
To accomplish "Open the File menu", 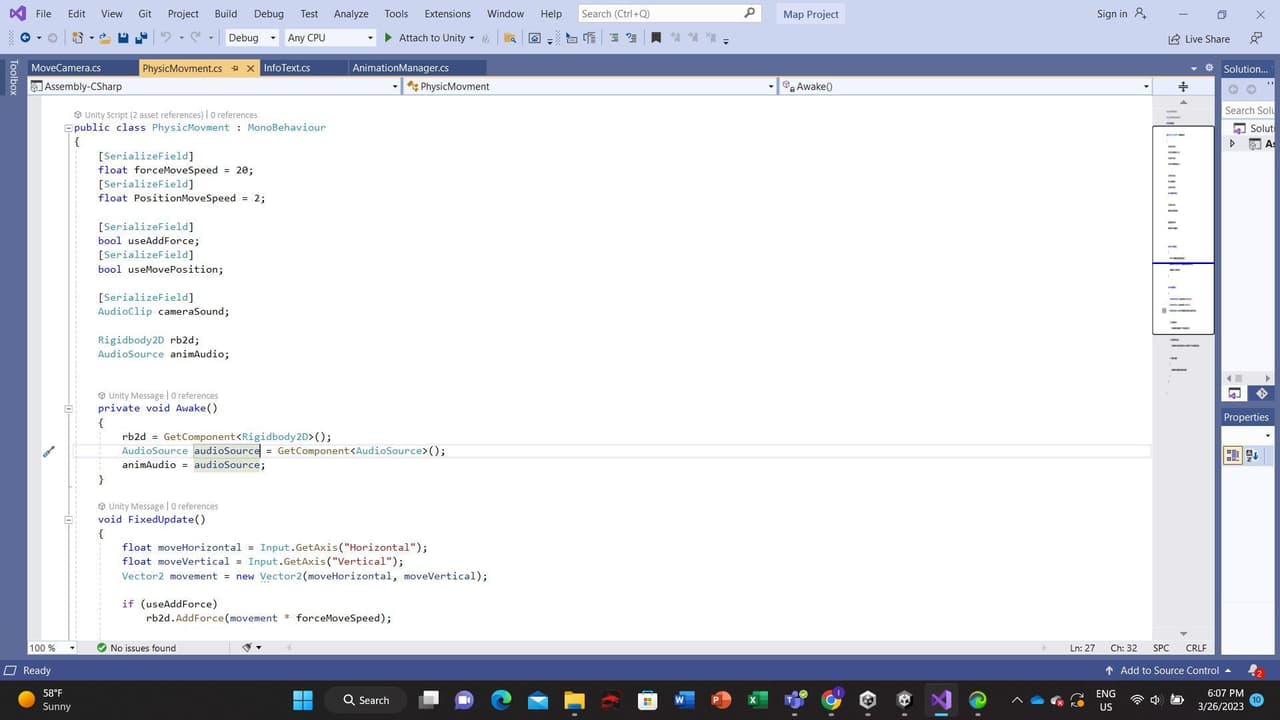I will click(43, 14).
